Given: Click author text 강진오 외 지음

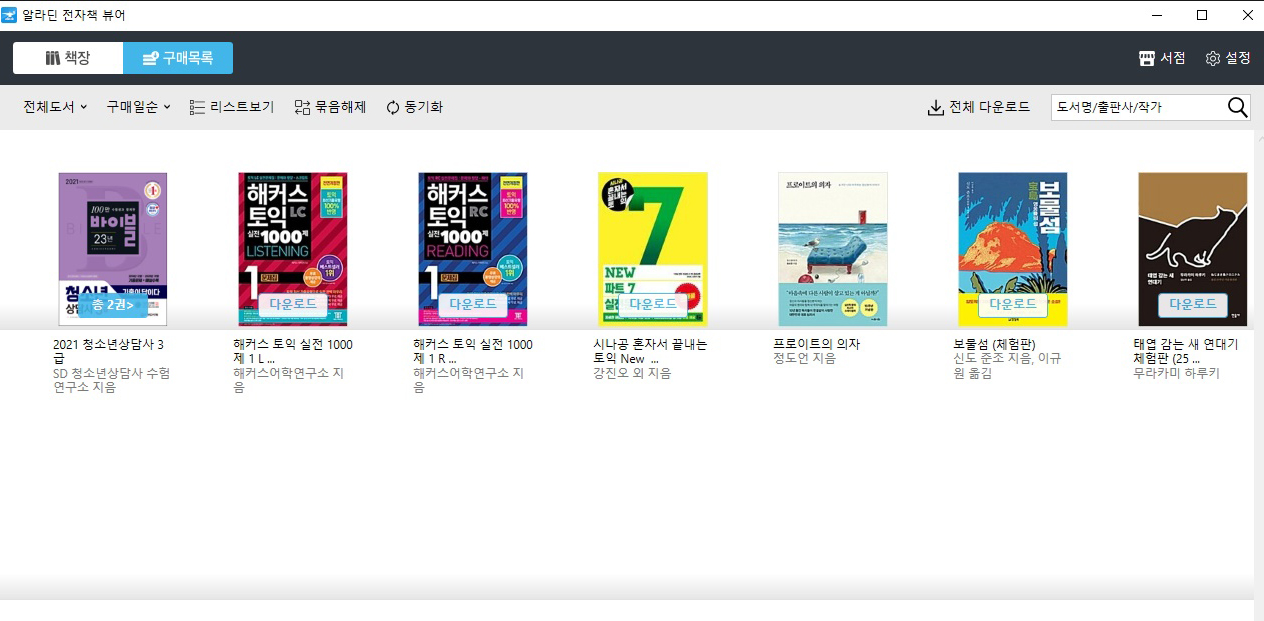Looking at the screenshot, I should [x=632, y=373].
